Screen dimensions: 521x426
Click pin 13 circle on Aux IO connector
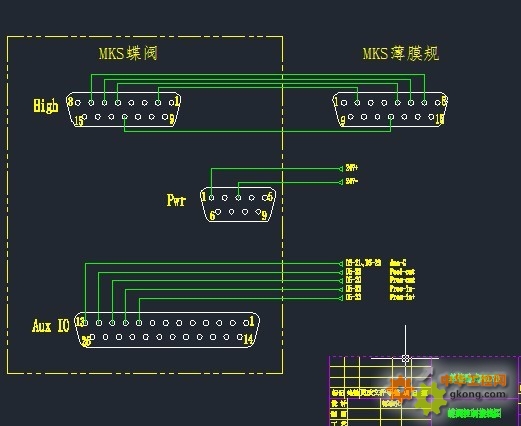click(x=85, y=323)
